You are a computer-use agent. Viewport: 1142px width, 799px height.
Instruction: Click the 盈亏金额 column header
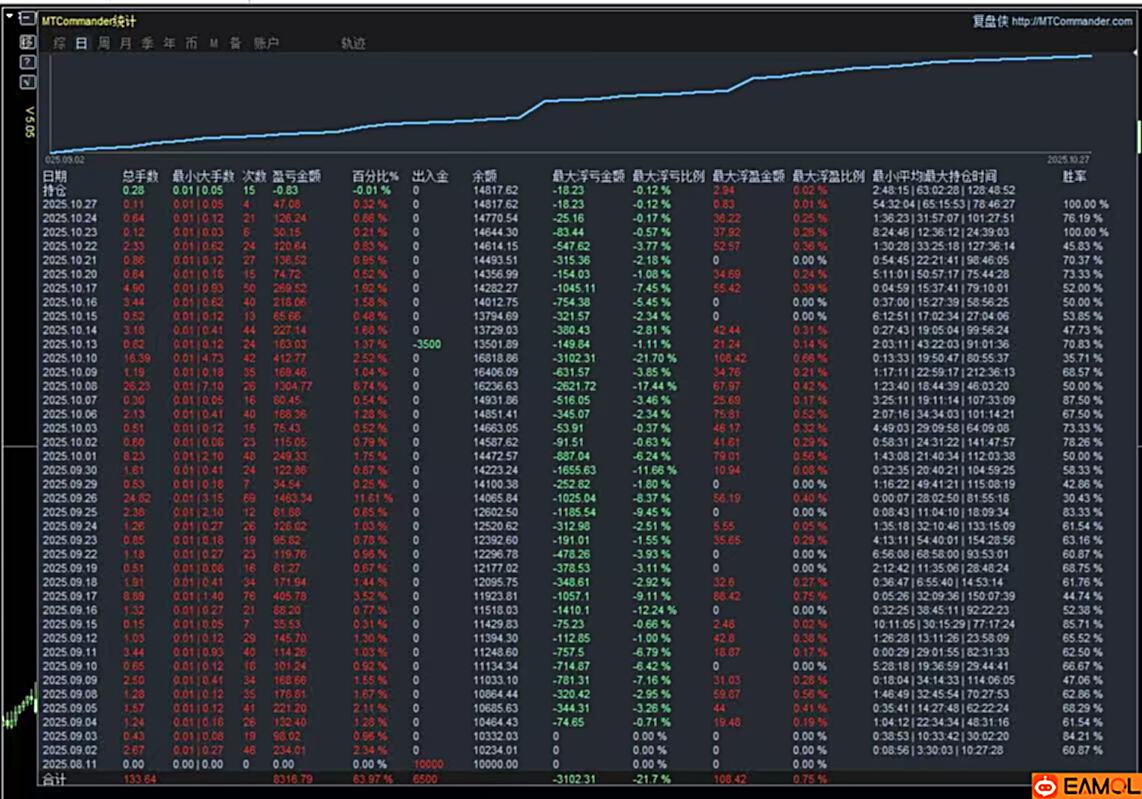(296, 176)
